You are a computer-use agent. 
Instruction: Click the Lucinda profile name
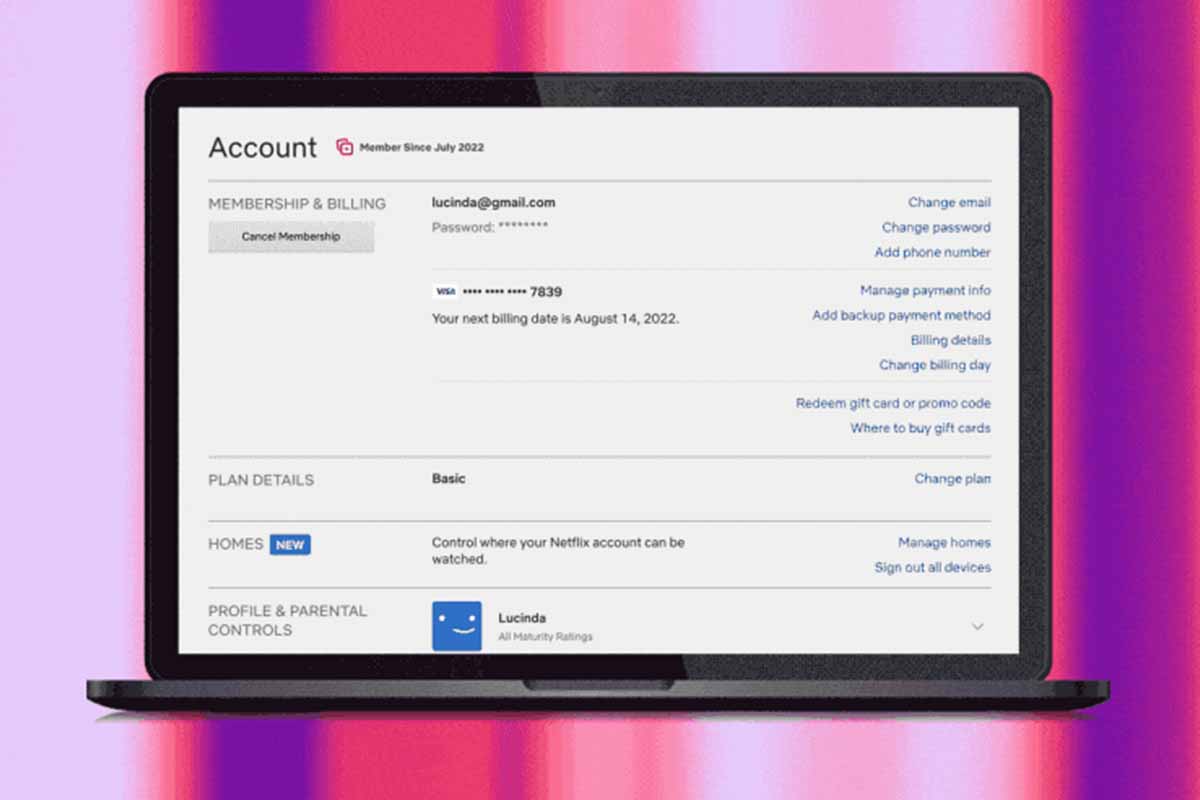522,618
